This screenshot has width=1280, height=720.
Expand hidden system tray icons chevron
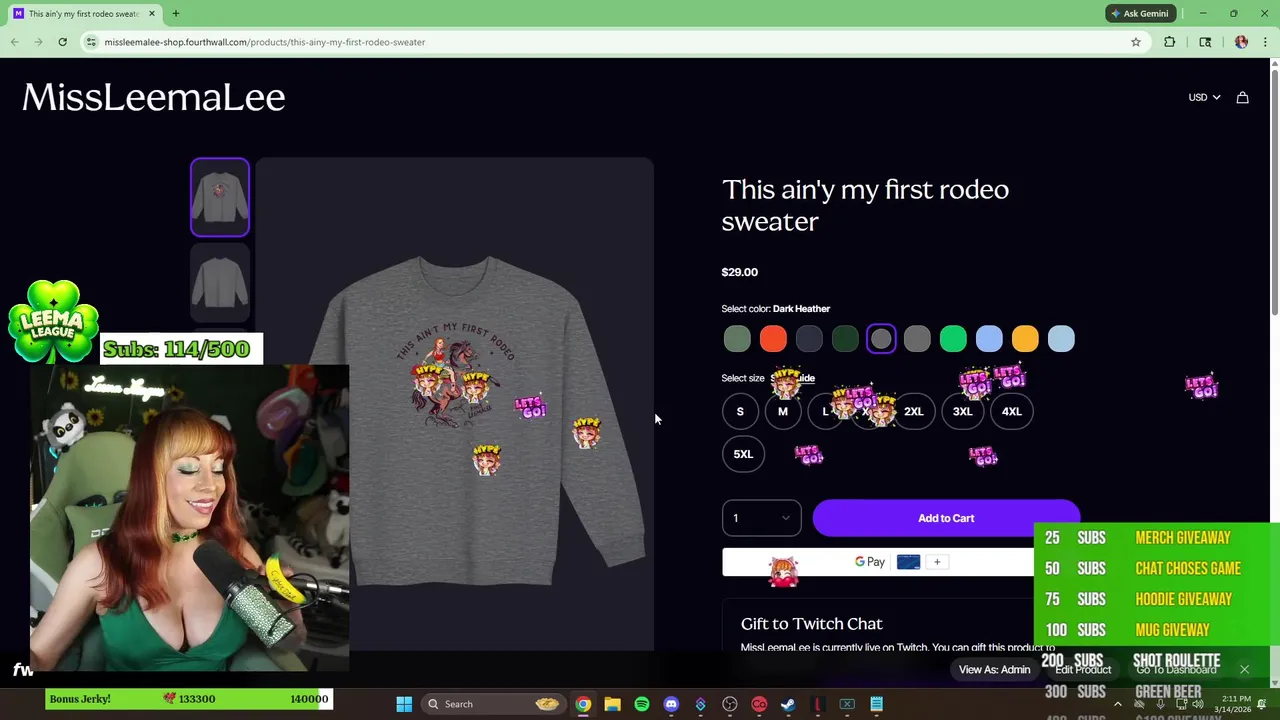coord(1117,704)
